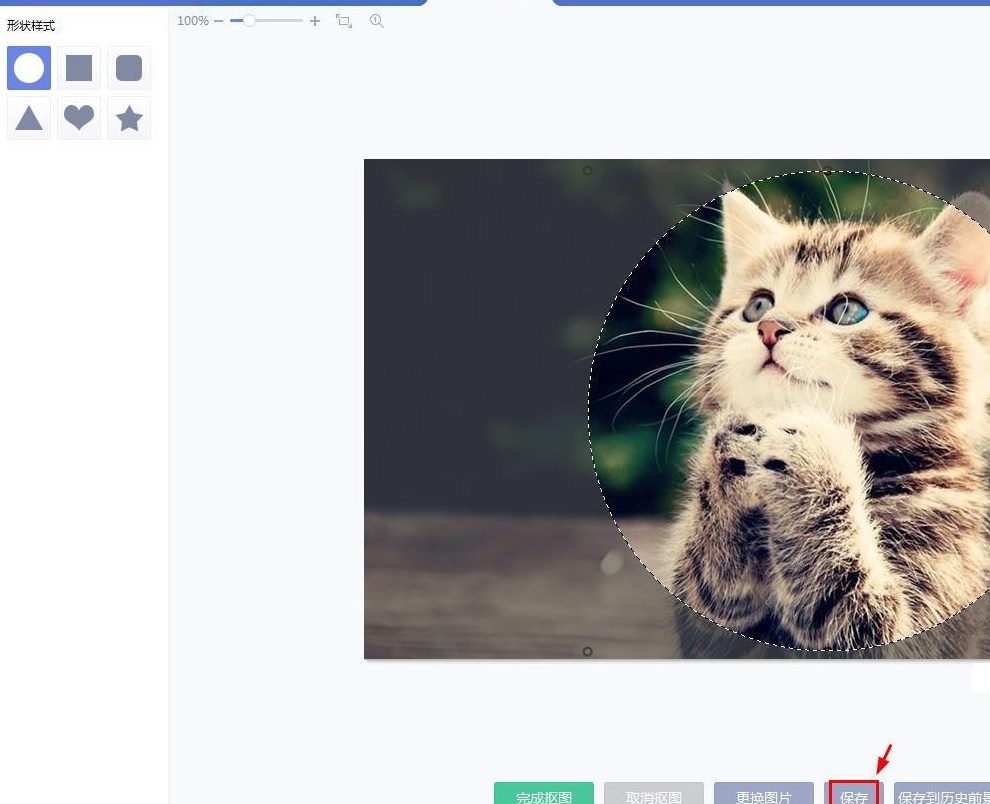Select the circle shape style
Image resolution: width=990 pixels, height=804 pixels.
(x=29, y=68)
